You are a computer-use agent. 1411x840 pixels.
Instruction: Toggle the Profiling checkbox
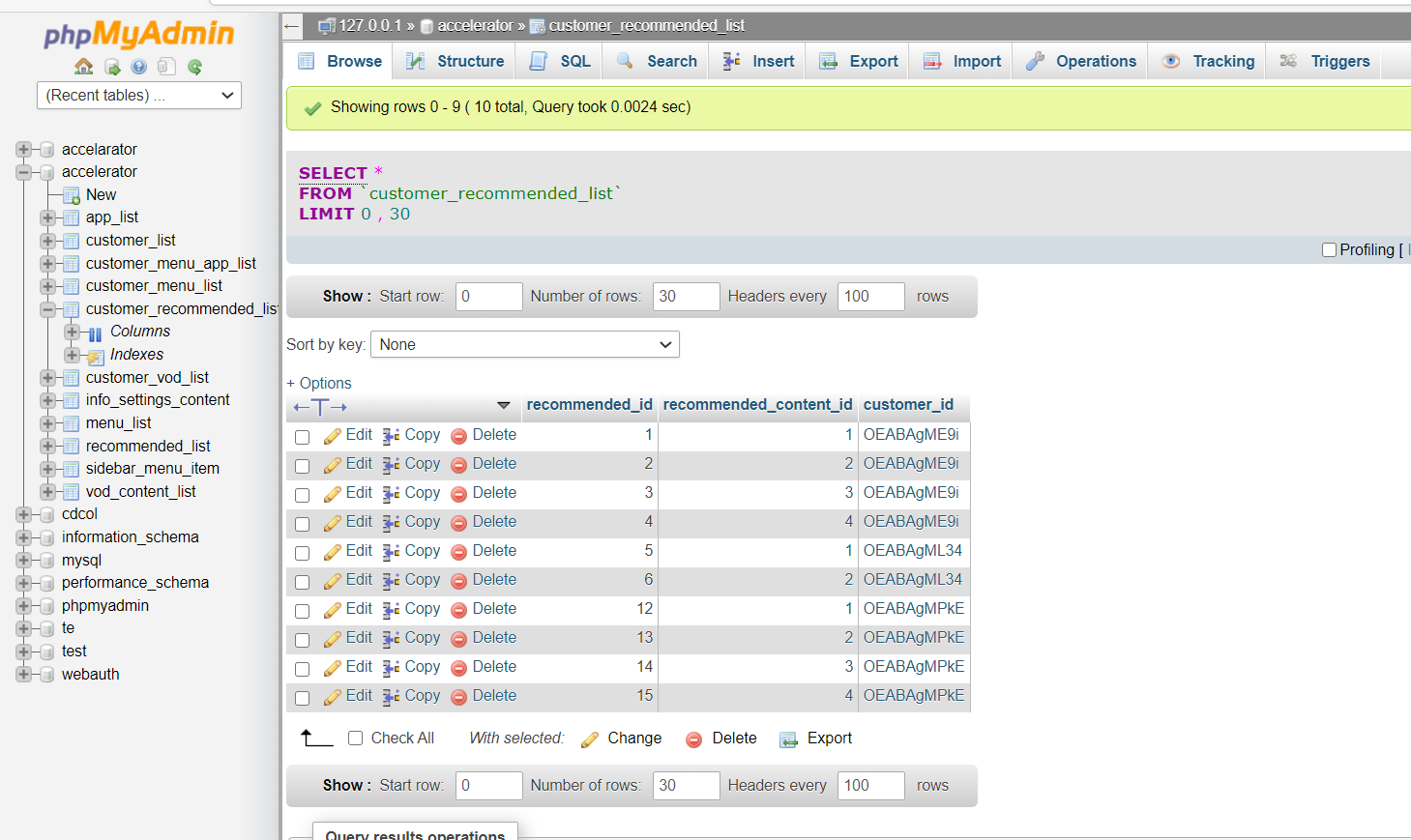(1329, 250)
